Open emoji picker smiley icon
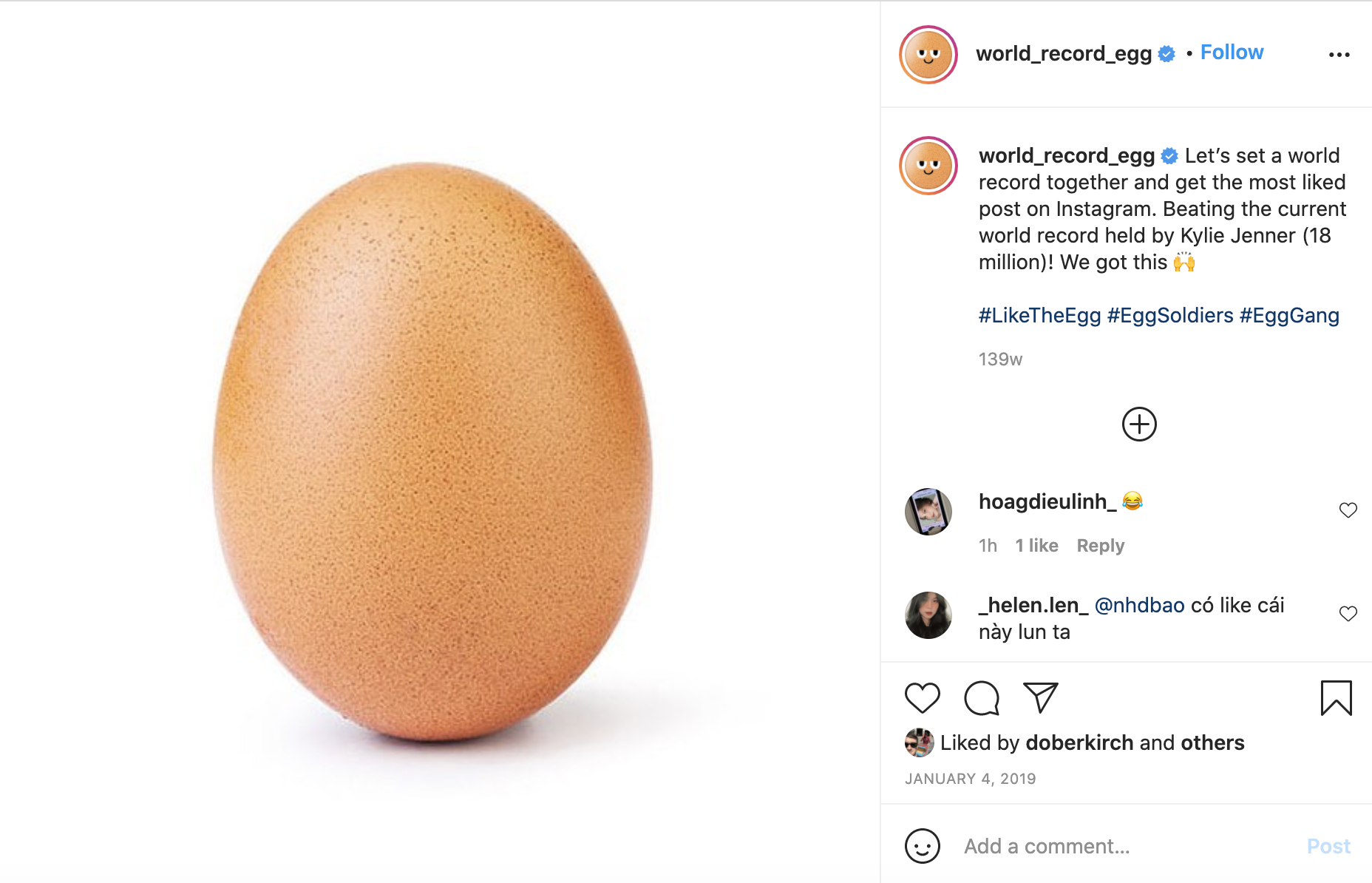1372x883 pixels. click(x=922, y=846)
